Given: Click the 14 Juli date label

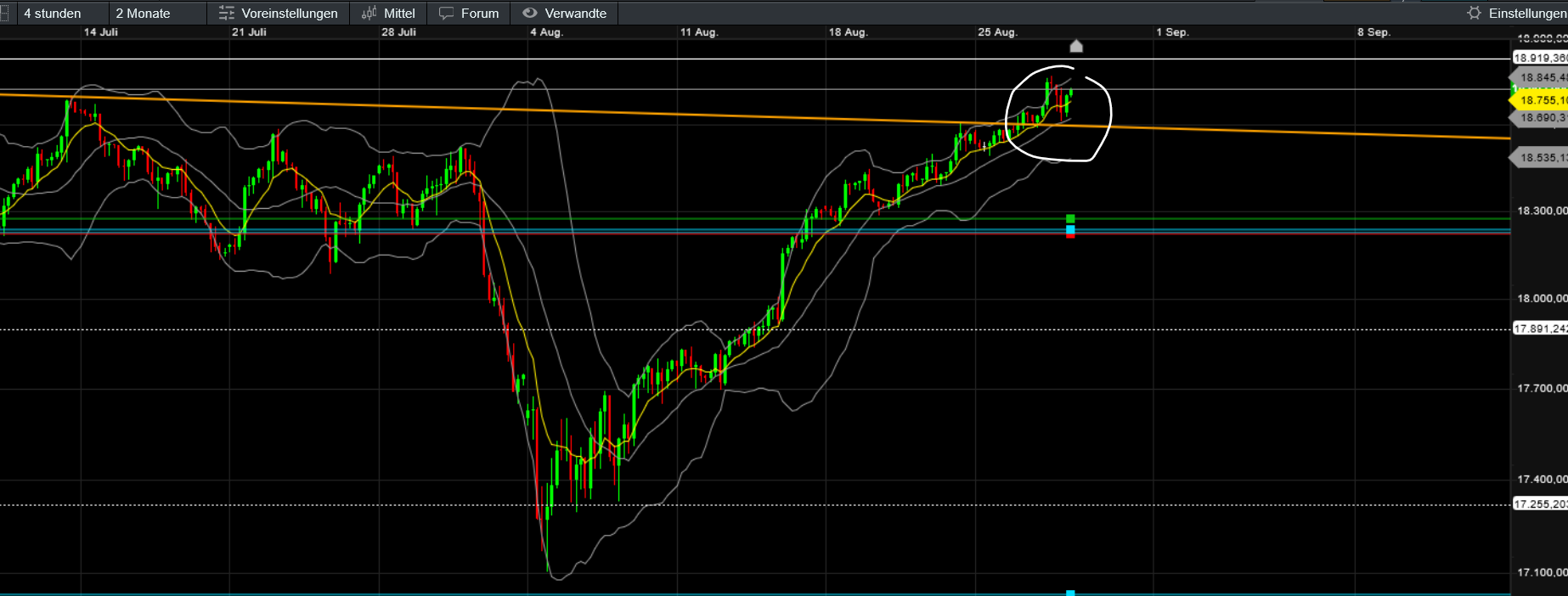Looking at the screenshot, I should [x=101, y=32].
